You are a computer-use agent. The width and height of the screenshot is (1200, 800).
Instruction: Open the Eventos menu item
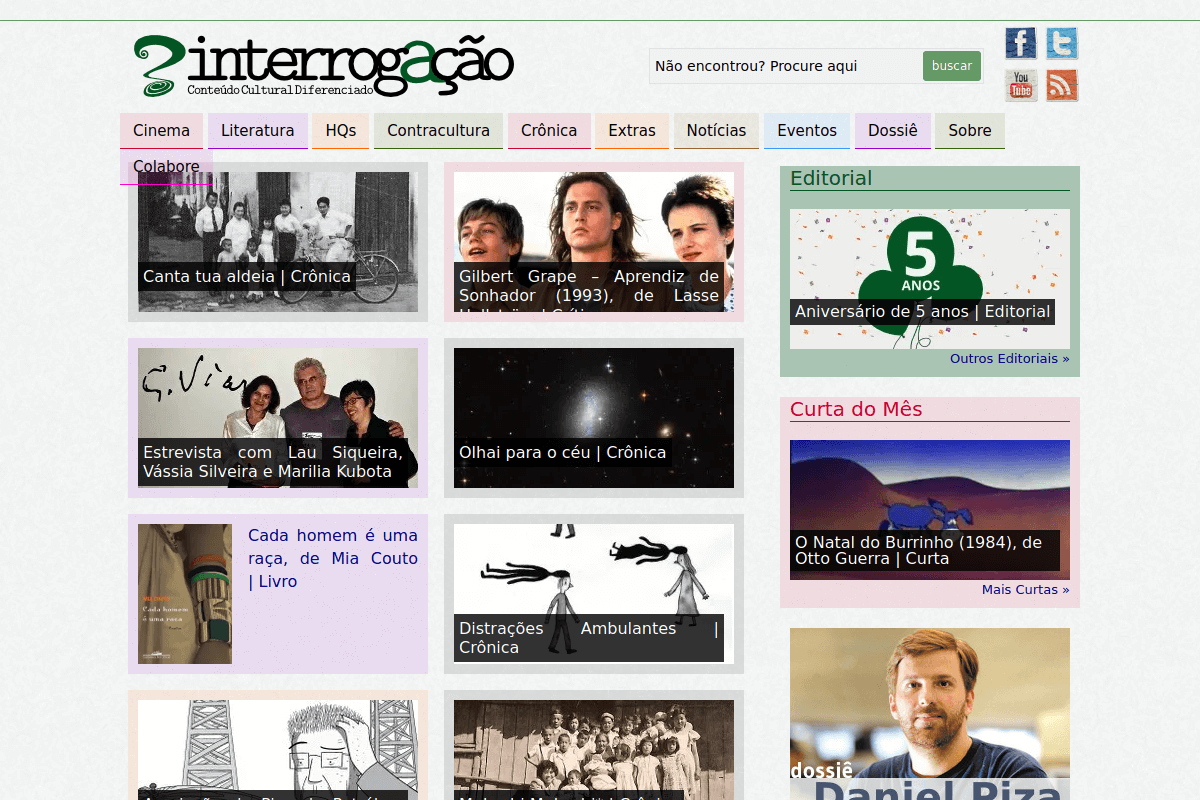click(x=807, y=131)
